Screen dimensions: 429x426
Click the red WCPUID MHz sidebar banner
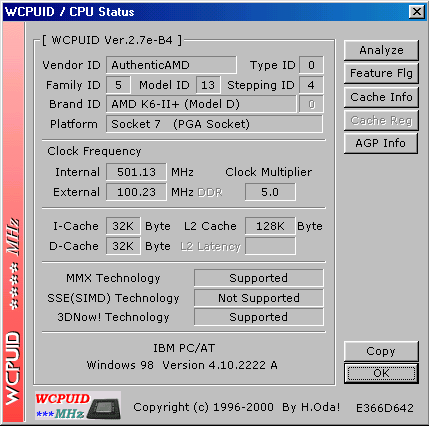pos(14,222)
